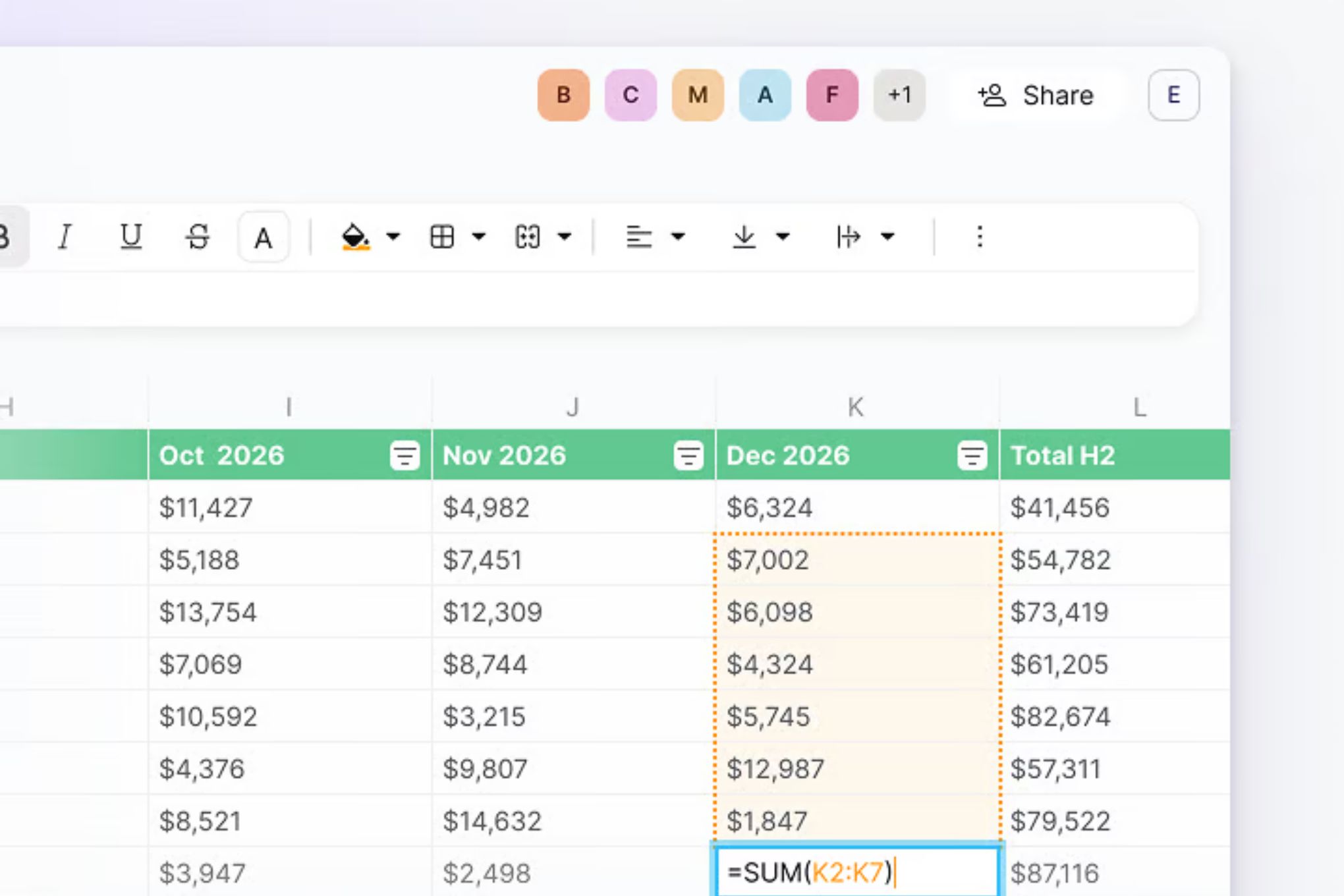Select the borders tool
The height and width of the screenshot is (896, 1344).
(443, 237)
